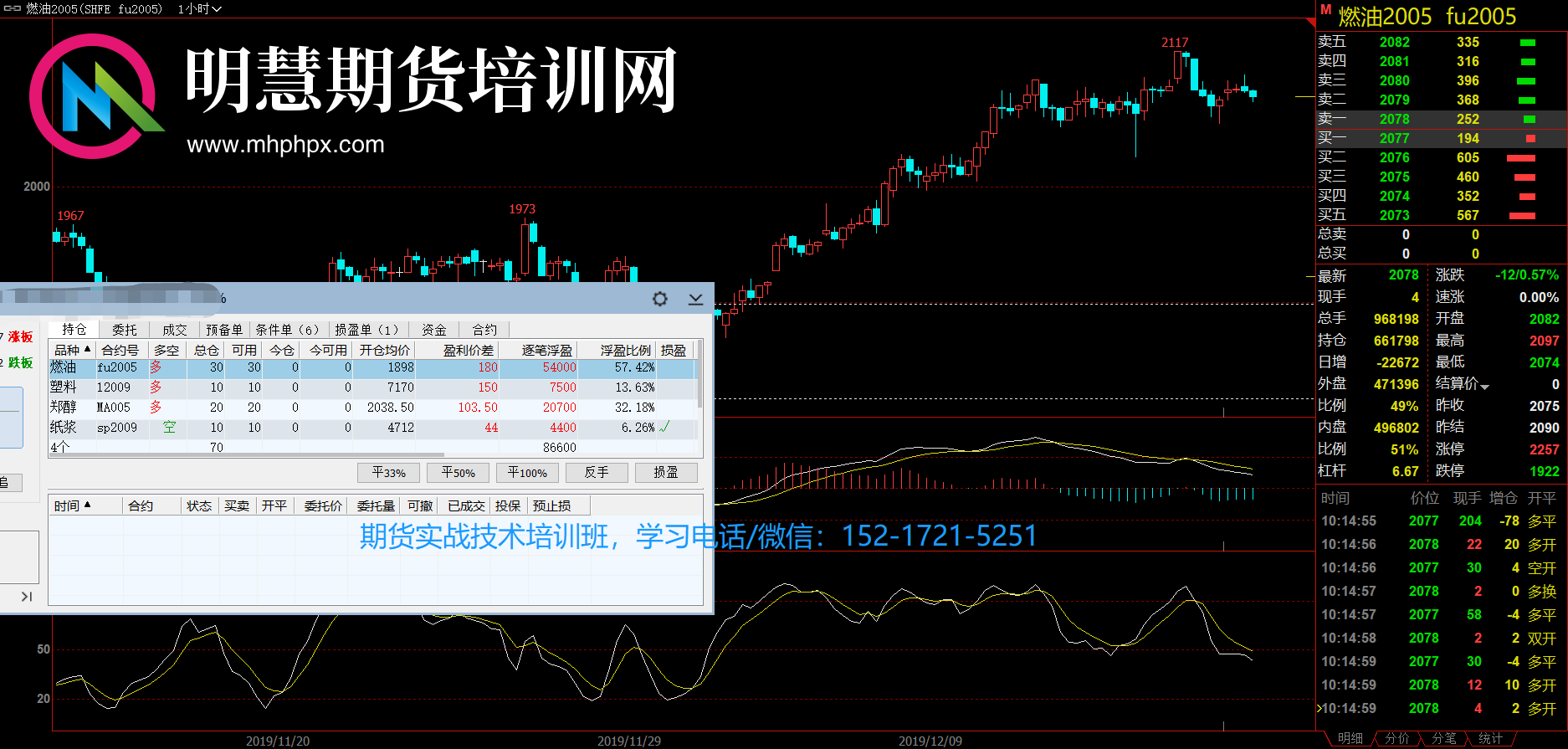Click the link icon at the chart's top-left
The width and height of the screenshot is (1568, 749).
tap(13, 8)
